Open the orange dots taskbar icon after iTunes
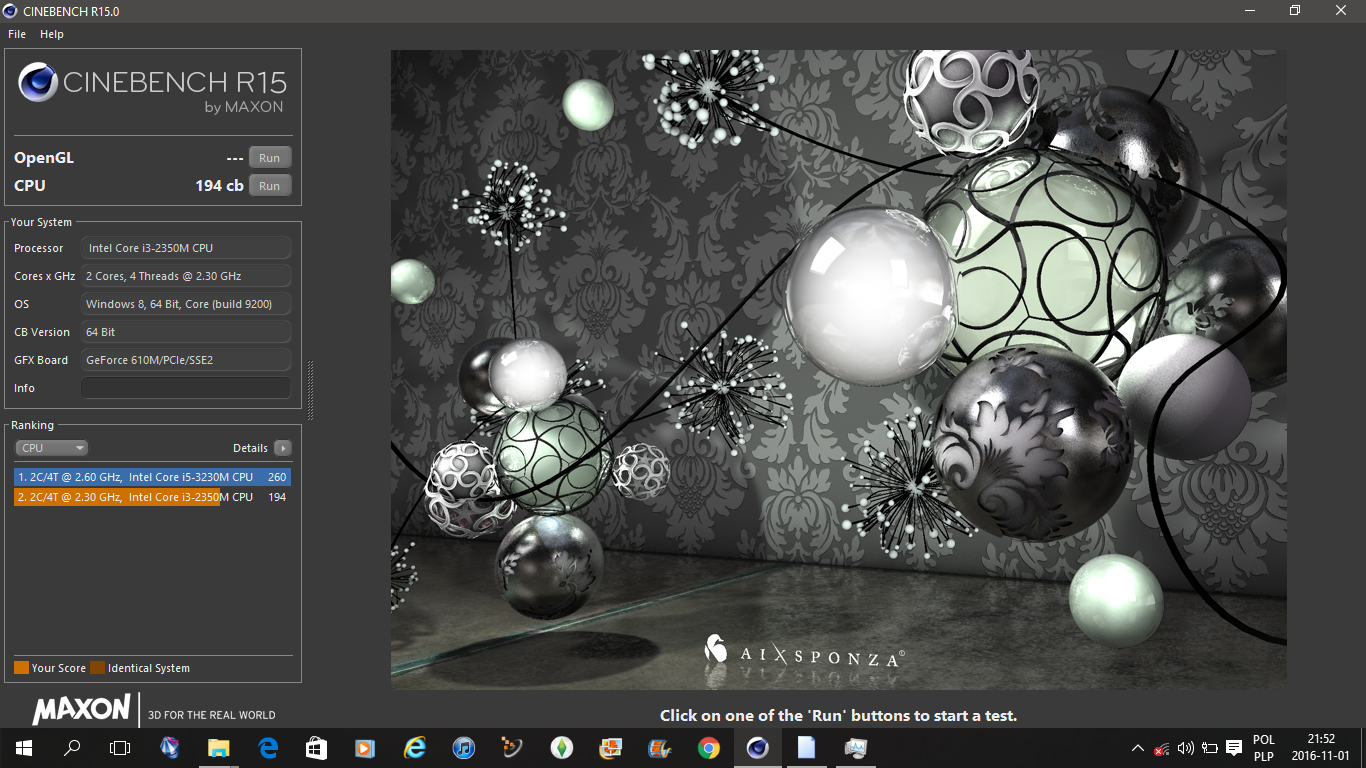Image resolution: width=1366 pixels, height=768 pixels. [512, 748]
